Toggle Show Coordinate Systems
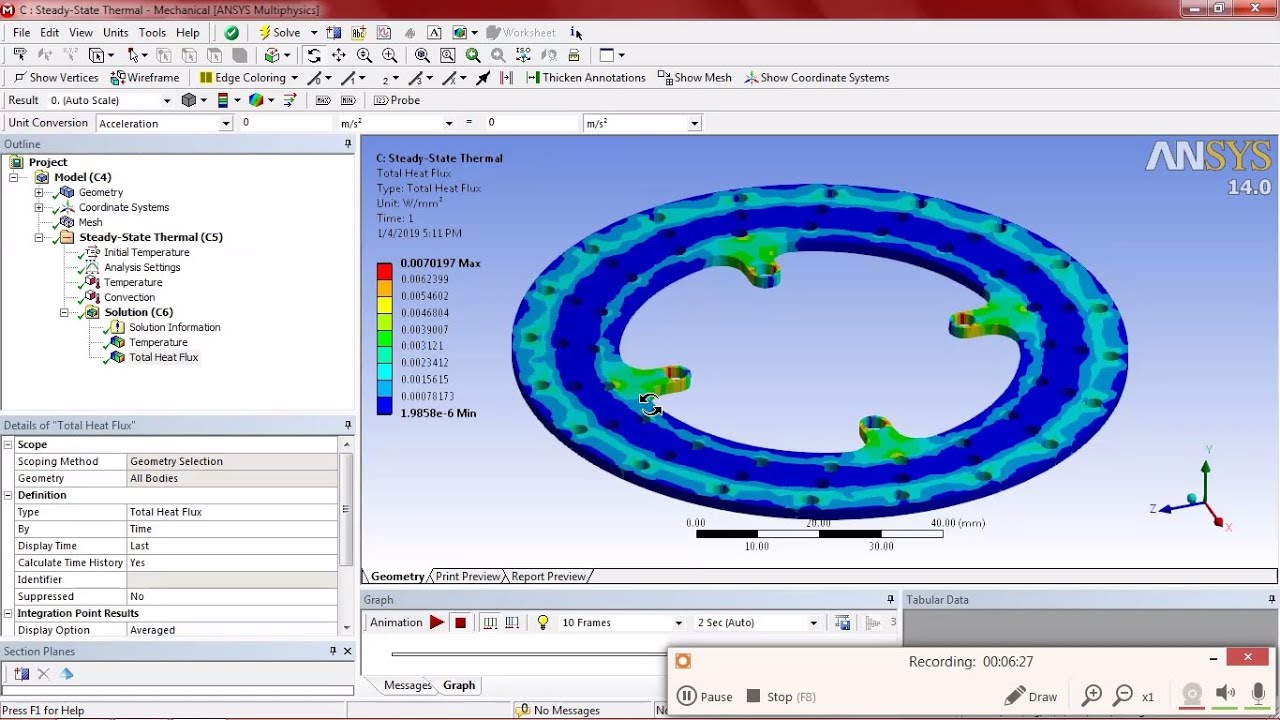This screenshot has width=1280, height=720. (x=816, y=77)
